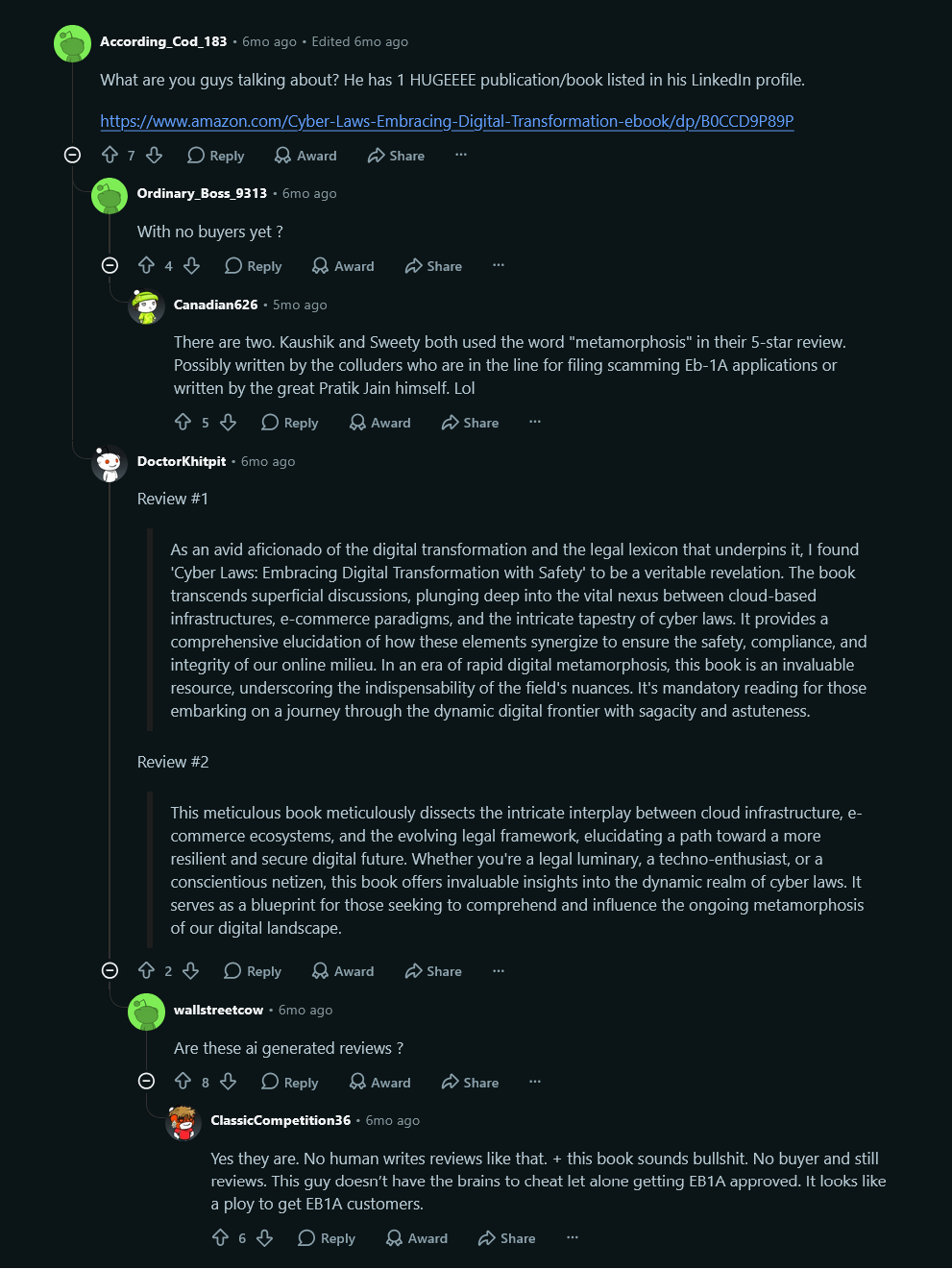Collapse Ordinary_Boss_9313's reply thread
The height and width of the screenshot is (1269, 952).
[110, 265]
